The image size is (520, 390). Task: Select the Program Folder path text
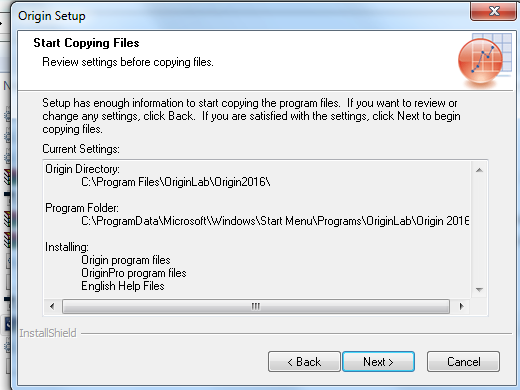click(275, 221)
